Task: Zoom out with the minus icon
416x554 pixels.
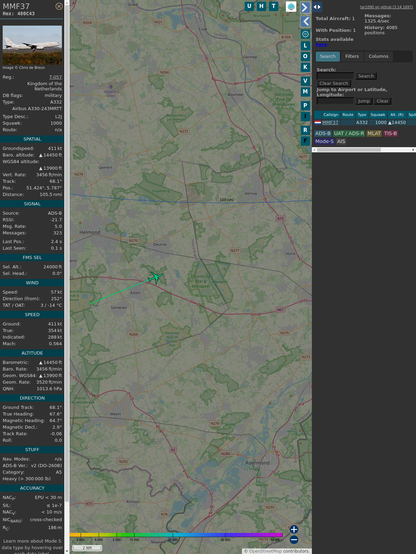Action: [294, 540]
